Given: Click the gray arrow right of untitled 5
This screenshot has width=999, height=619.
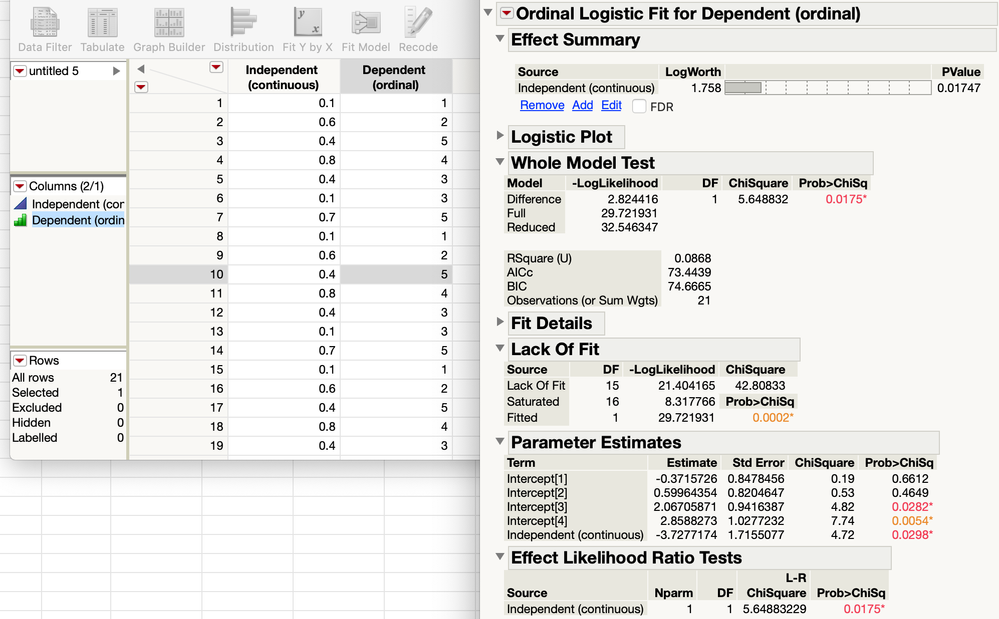Looking at the screenshot, I should 116,71.
